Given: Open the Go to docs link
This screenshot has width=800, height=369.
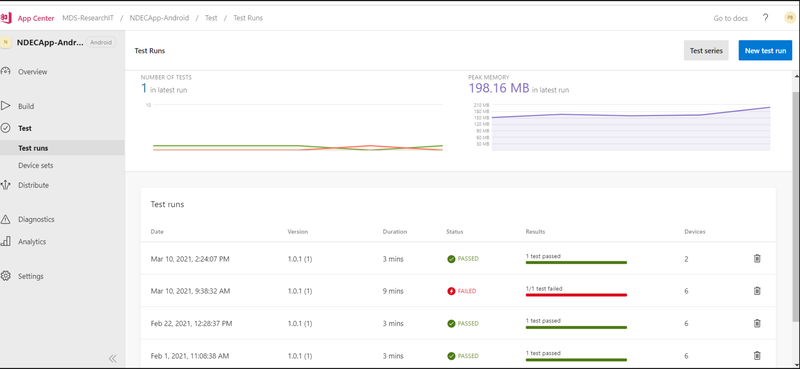Looking at the screenshot, I should (x=731, y=18).
